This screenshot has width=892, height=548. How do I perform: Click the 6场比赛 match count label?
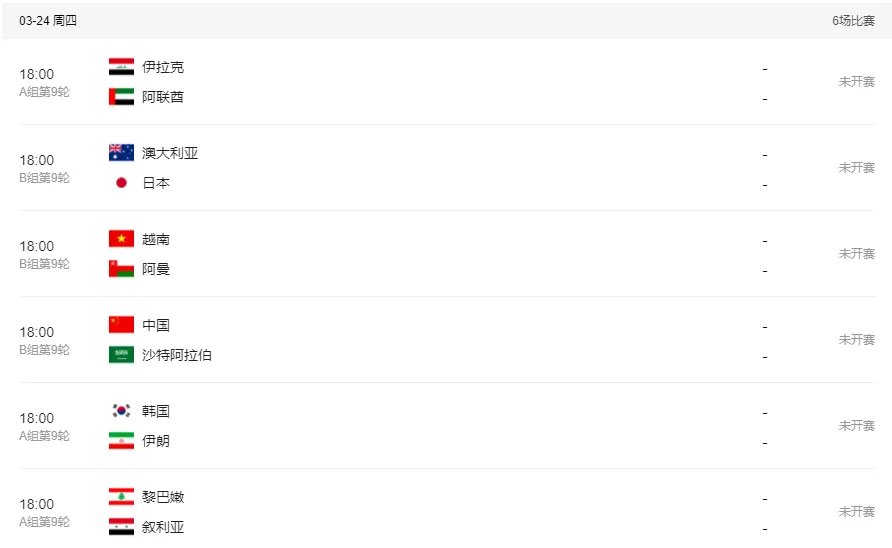[853, 20]
